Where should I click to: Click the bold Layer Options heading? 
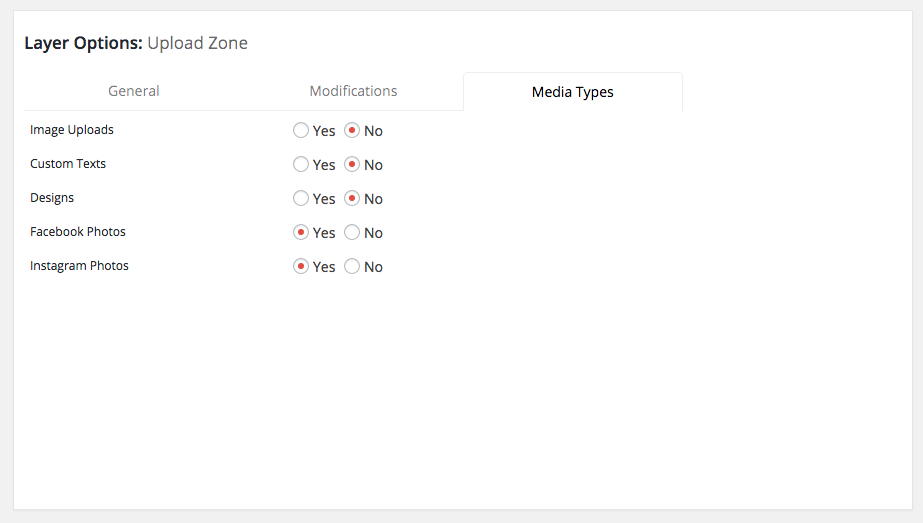[x=83, y=43]
